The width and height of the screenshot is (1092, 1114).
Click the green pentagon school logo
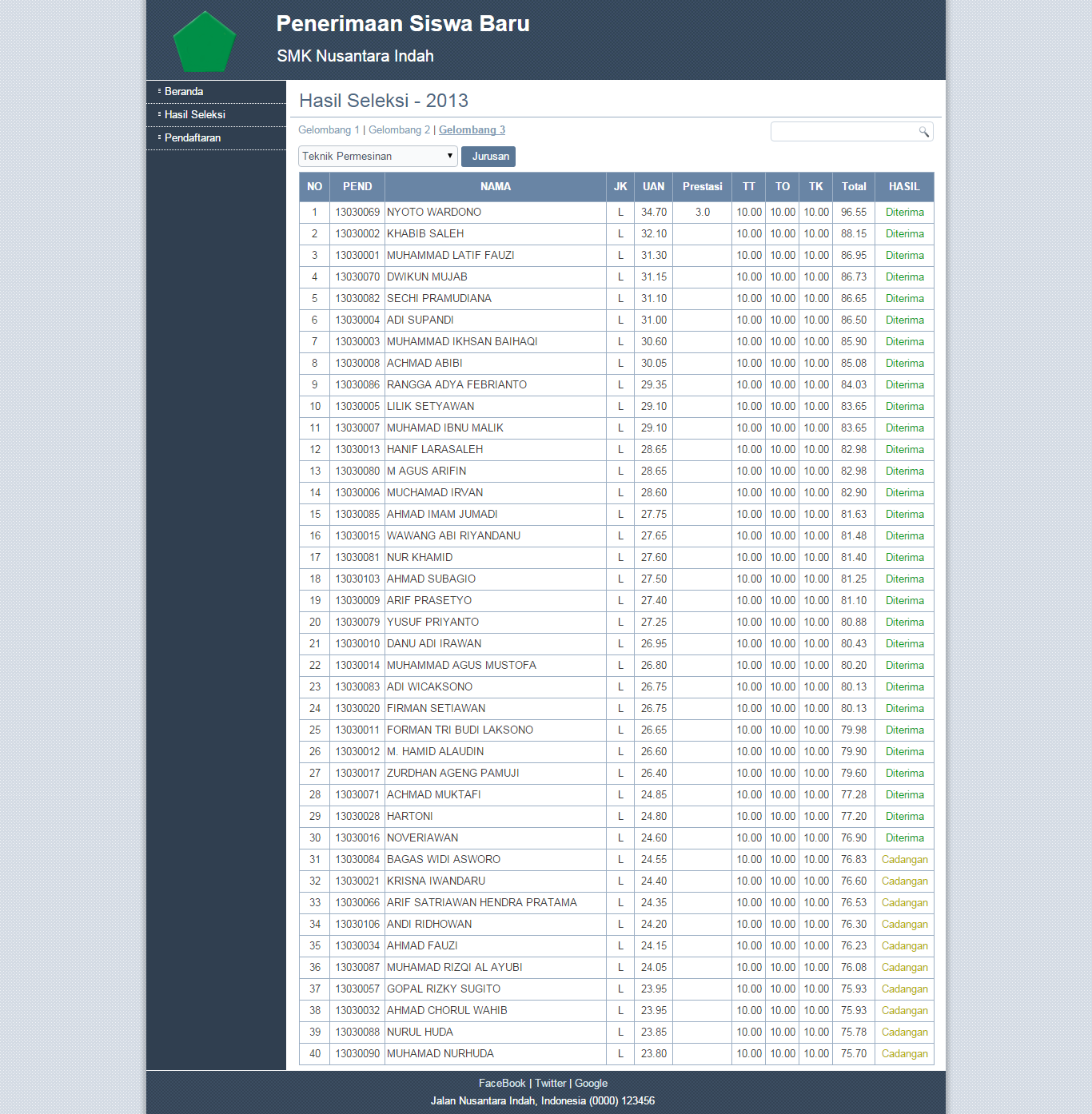click(x=205, y=42)
